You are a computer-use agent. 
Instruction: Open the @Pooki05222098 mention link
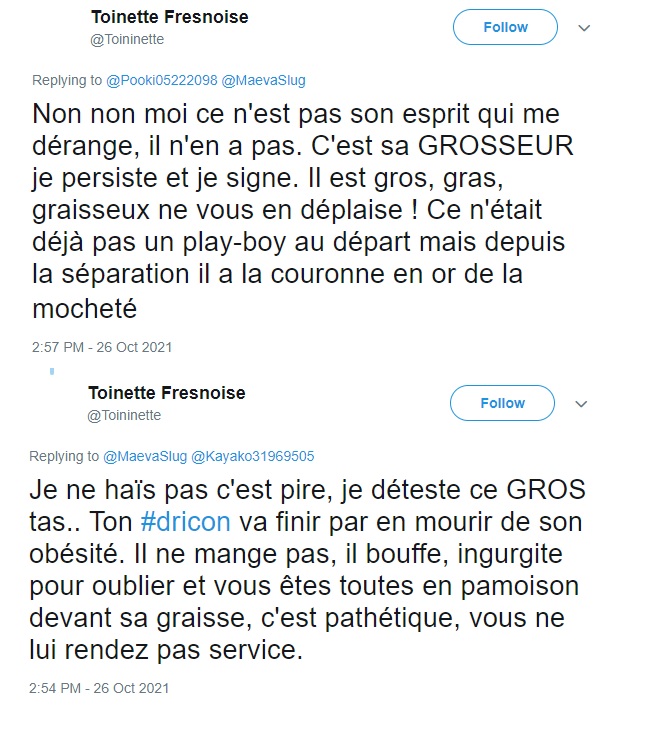pyautogui.click(x=158, y=79)
